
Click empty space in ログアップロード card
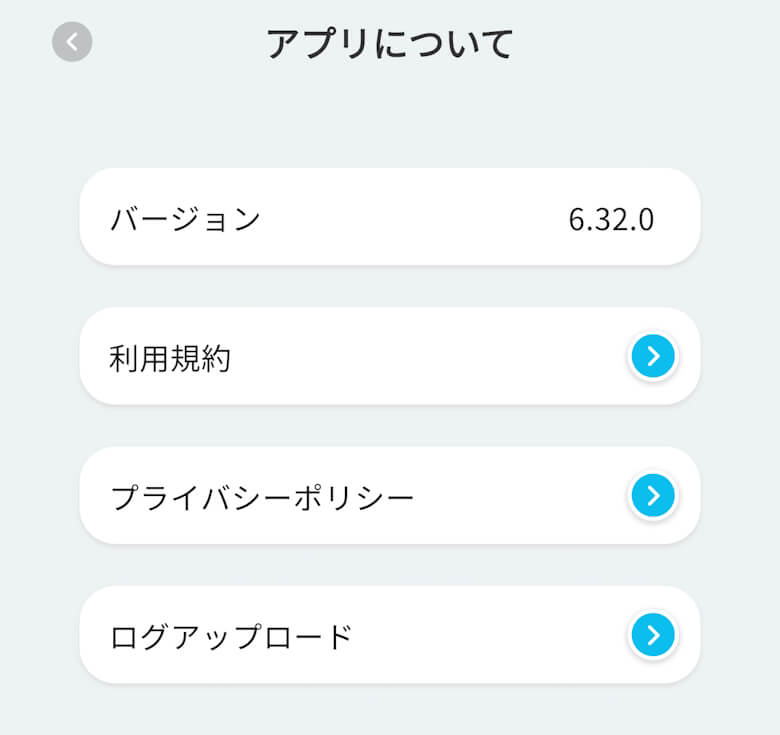tap(490, 634)
